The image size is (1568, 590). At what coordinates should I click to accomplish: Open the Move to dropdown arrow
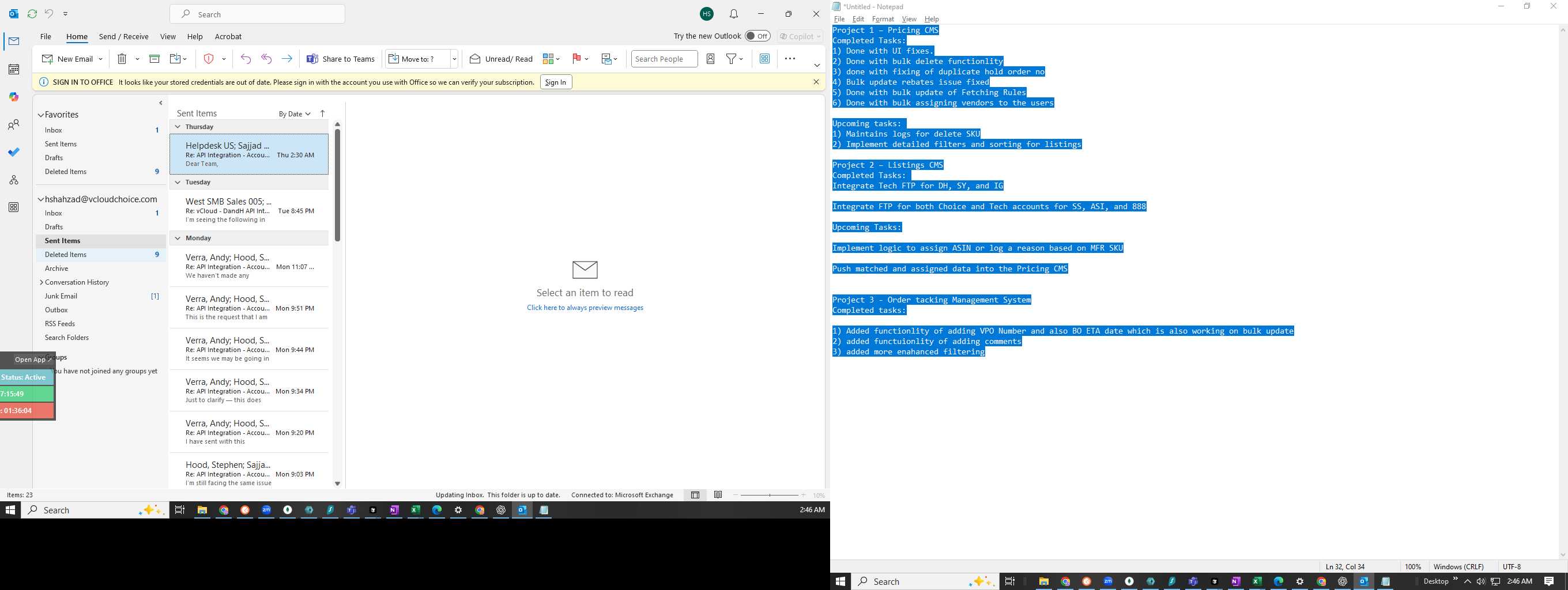click(x=454, y=59)
